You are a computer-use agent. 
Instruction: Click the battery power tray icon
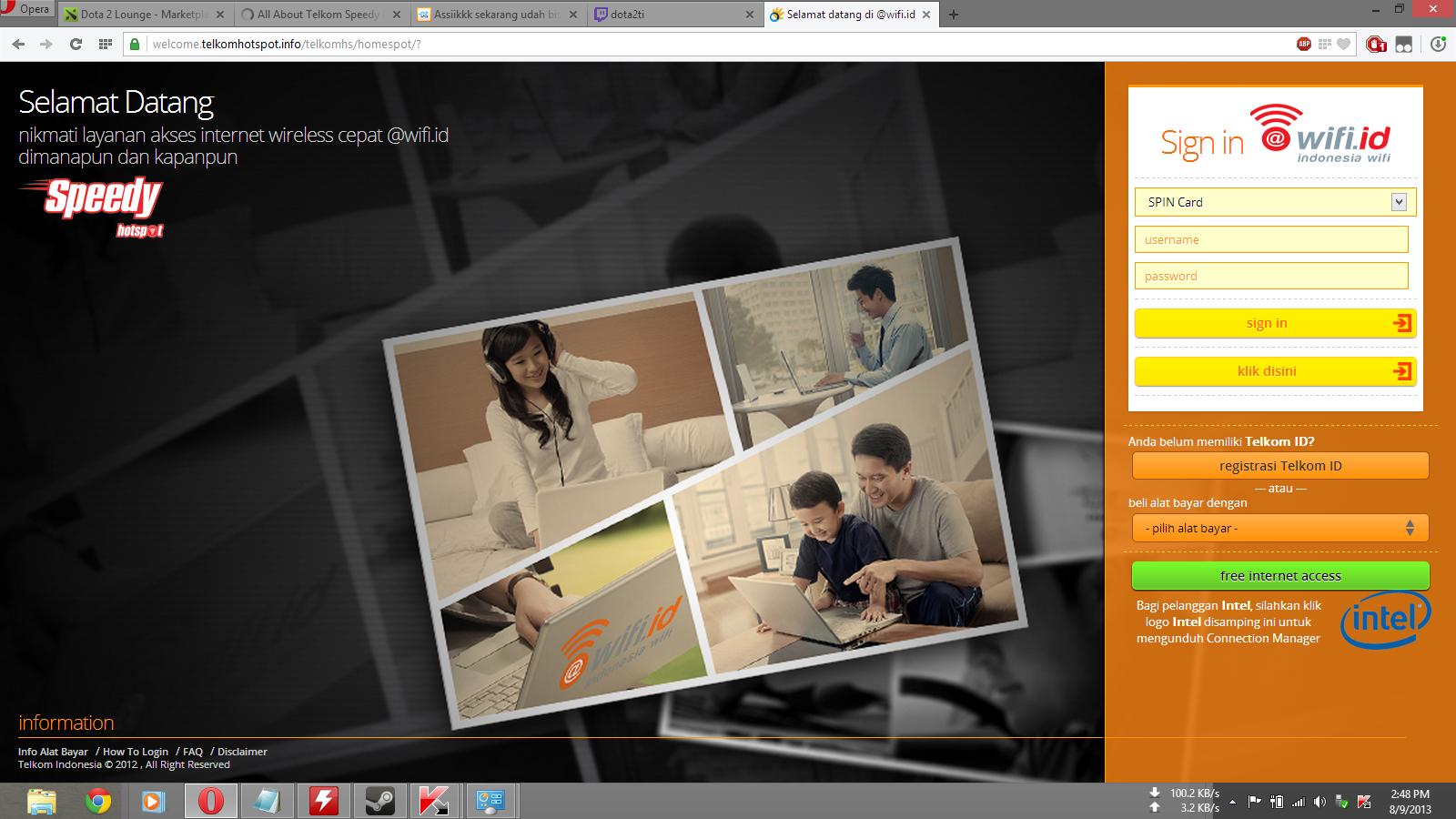1276,802
